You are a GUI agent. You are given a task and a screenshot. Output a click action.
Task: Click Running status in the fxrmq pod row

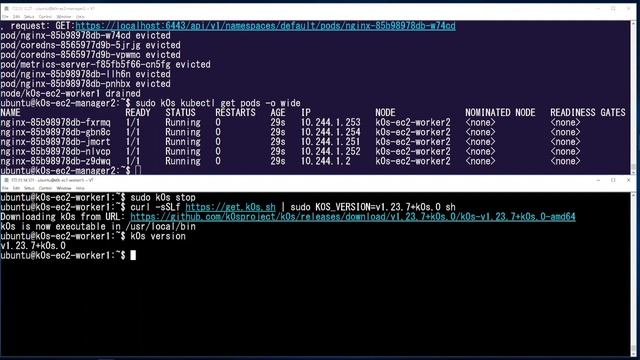183,122
